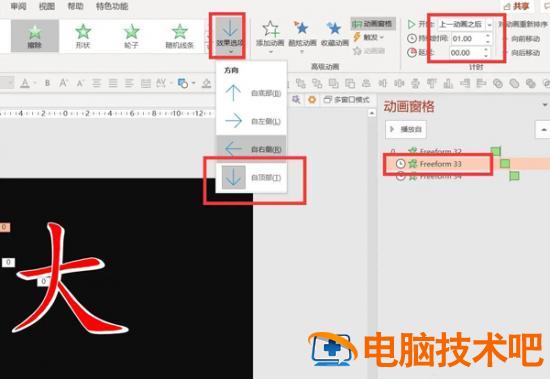Choose 自左侧 from left direction

[251, 121]
